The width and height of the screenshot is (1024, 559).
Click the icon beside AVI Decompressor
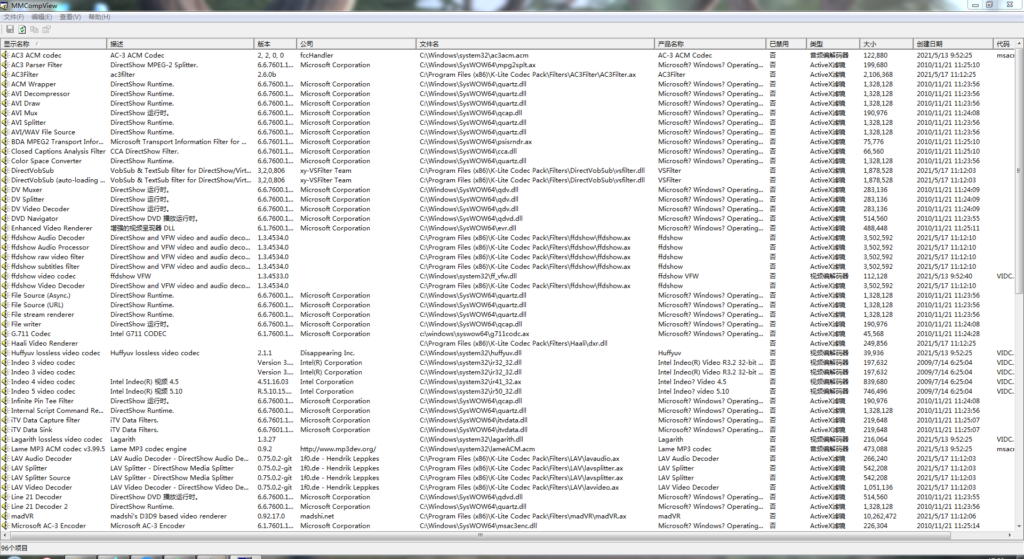pos(5,94)
